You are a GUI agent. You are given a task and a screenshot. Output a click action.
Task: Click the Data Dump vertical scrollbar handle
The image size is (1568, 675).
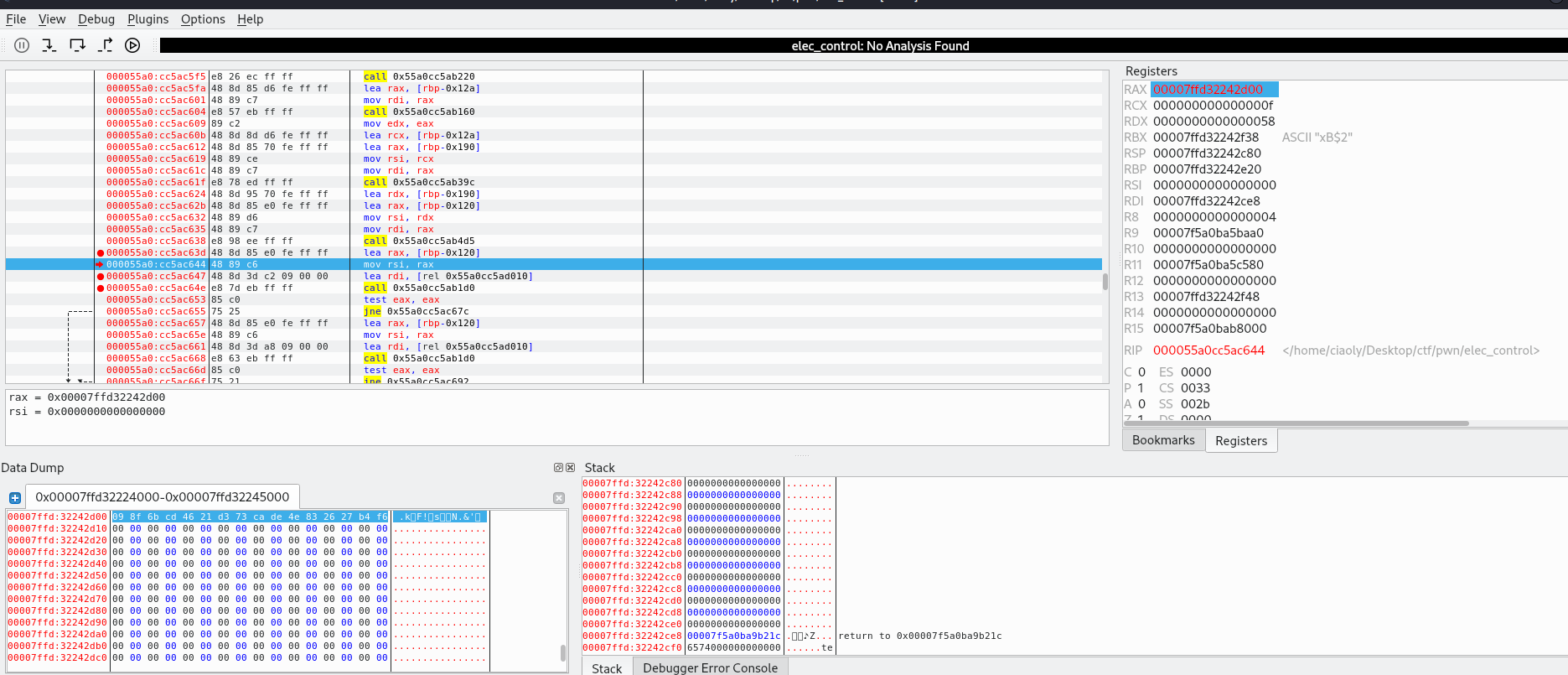tap(562, 652)
